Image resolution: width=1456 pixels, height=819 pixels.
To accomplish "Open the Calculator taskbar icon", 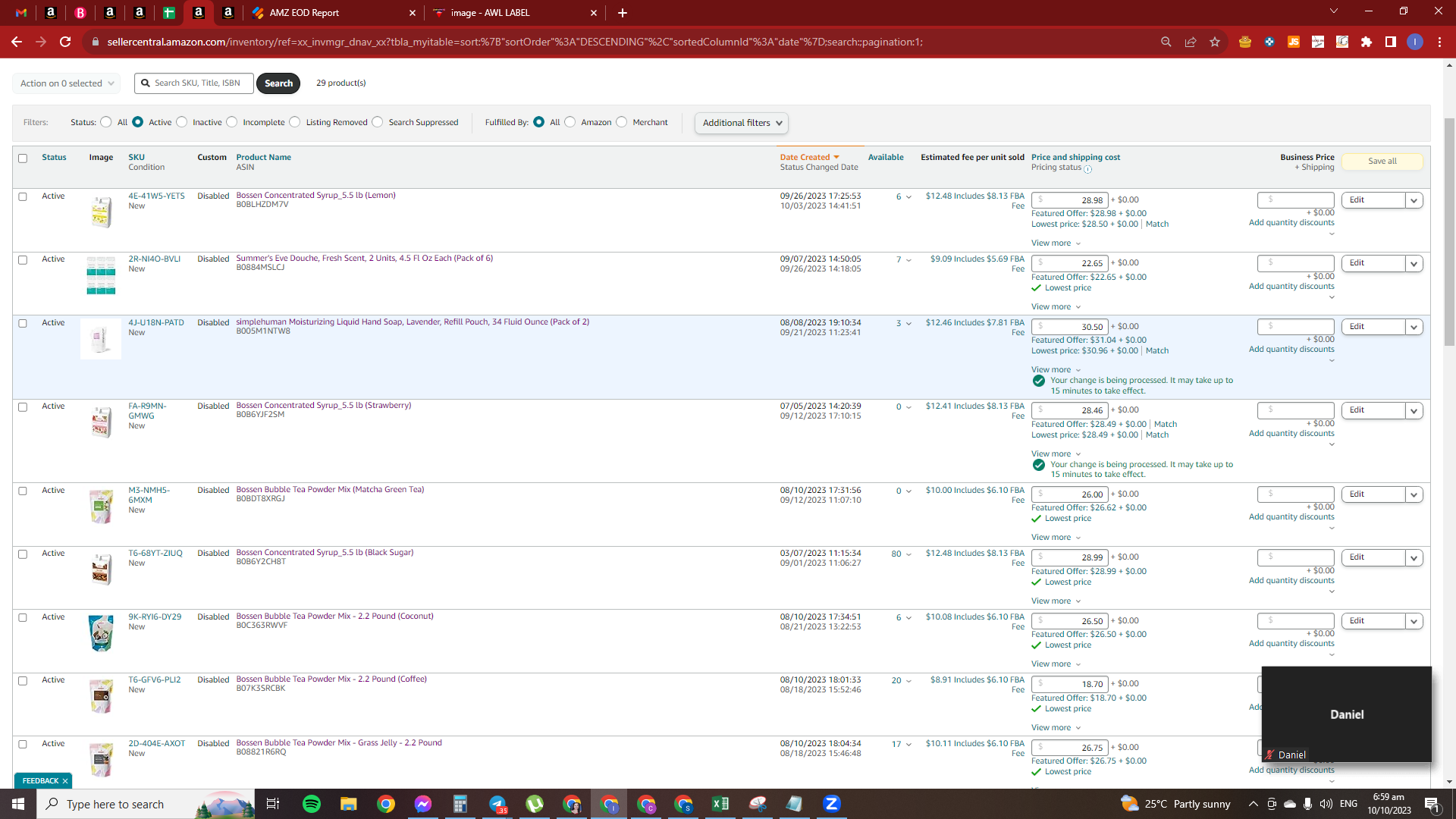I will pos(460,804).
